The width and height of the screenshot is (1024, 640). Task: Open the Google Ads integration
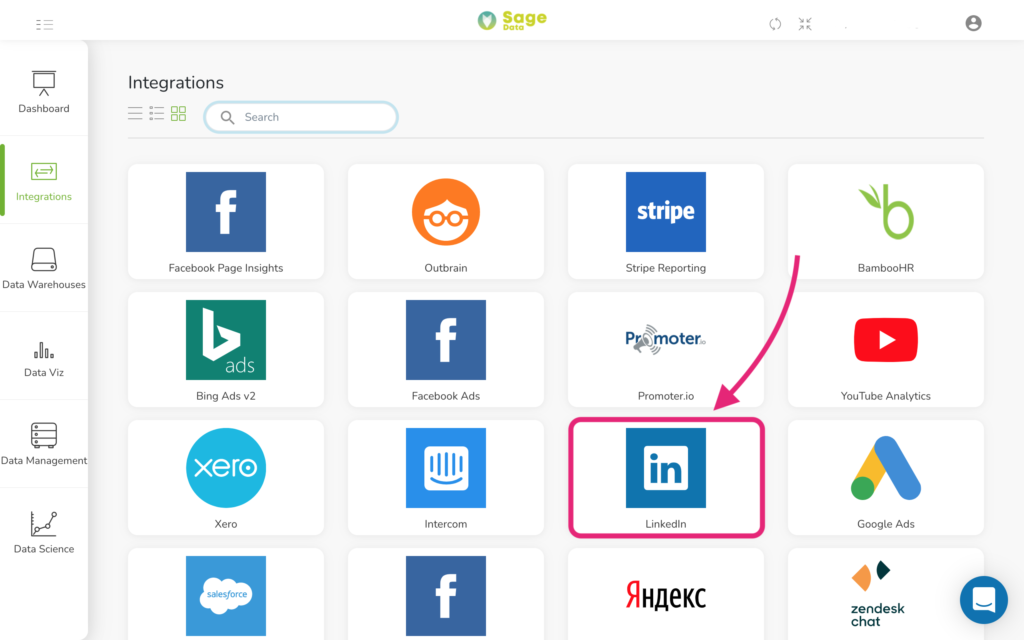pyautogui.click(x=886, y=477)
